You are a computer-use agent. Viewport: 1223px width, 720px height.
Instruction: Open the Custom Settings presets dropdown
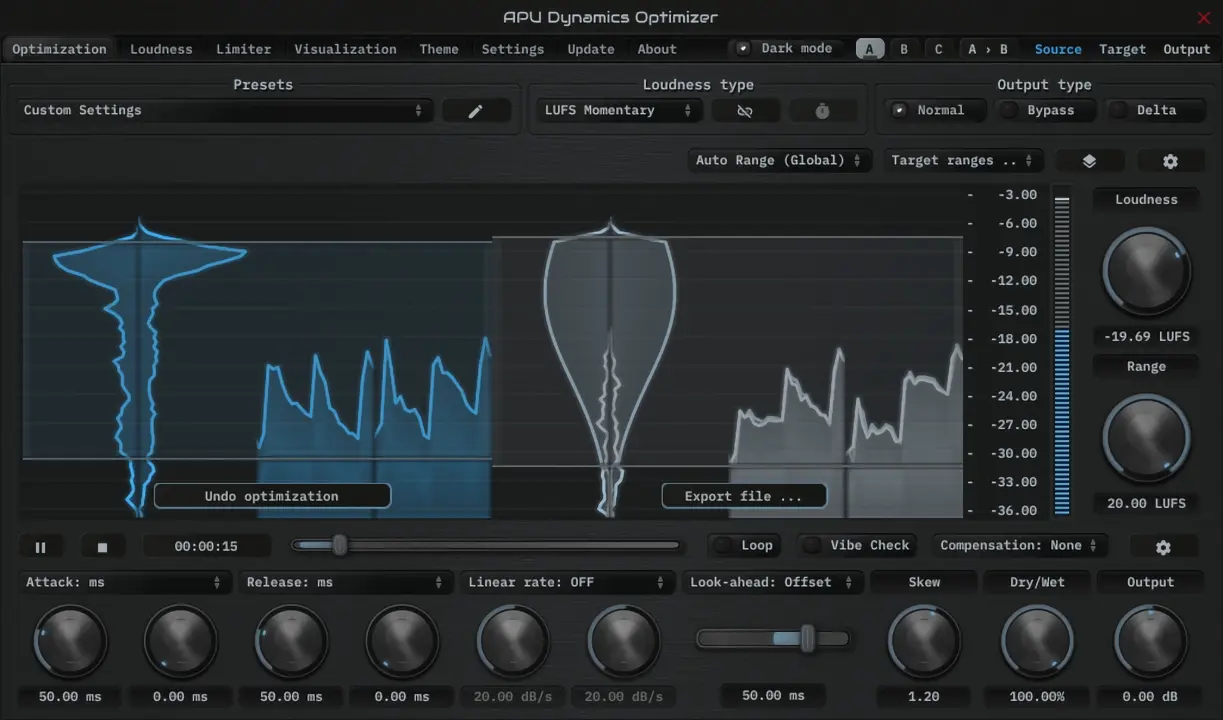(x=224, y=111)
